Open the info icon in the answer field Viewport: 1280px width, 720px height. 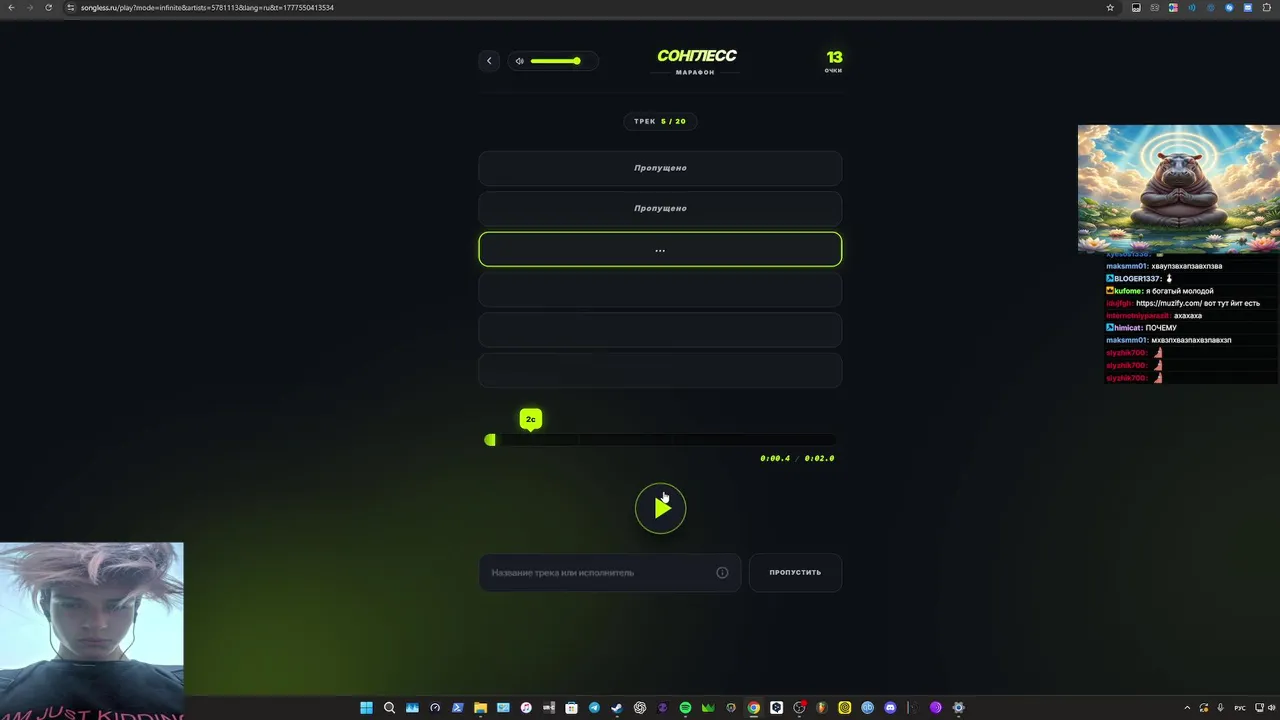click(x=722, y=573)
